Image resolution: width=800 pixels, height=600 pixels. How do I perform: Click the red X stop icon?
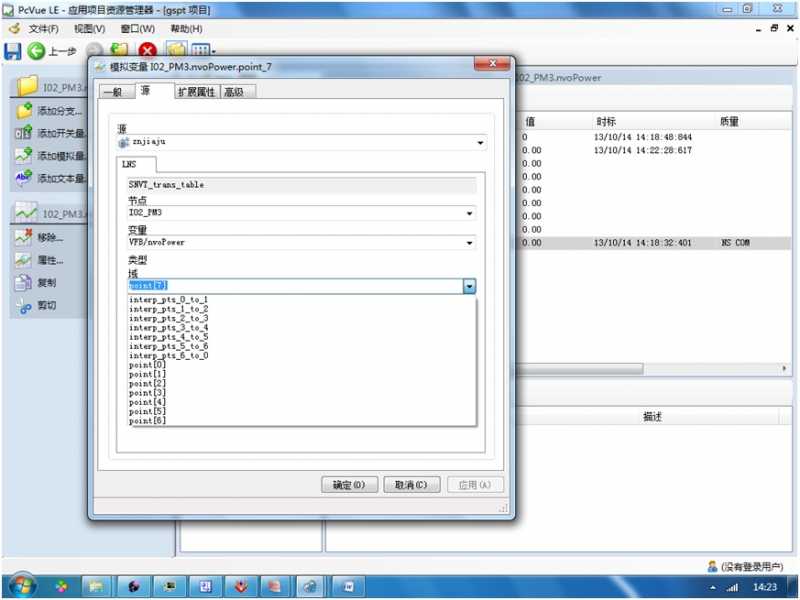pyautogui.click(x=147, y=51)
